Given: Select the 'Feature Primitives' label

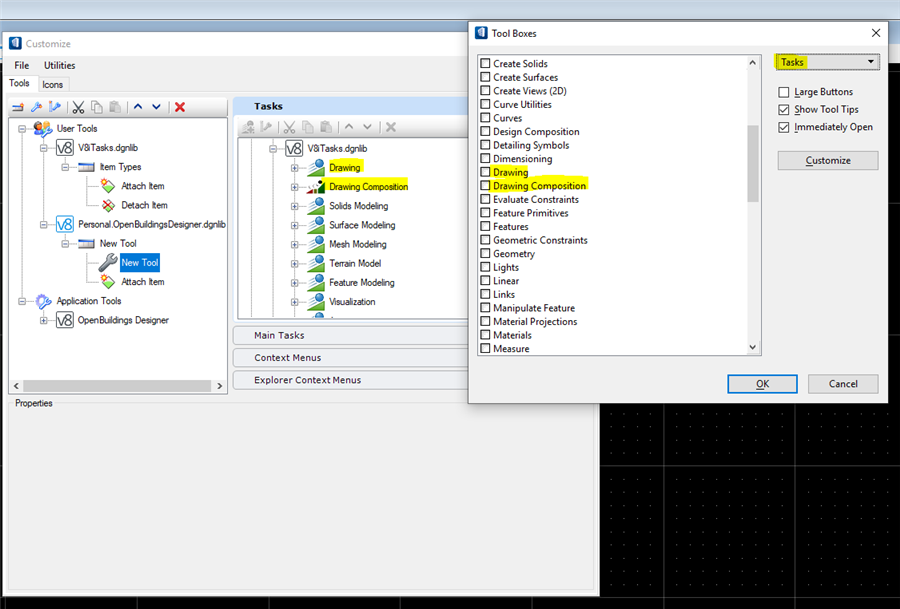Looking at the screenshot, I should point(531,213).
